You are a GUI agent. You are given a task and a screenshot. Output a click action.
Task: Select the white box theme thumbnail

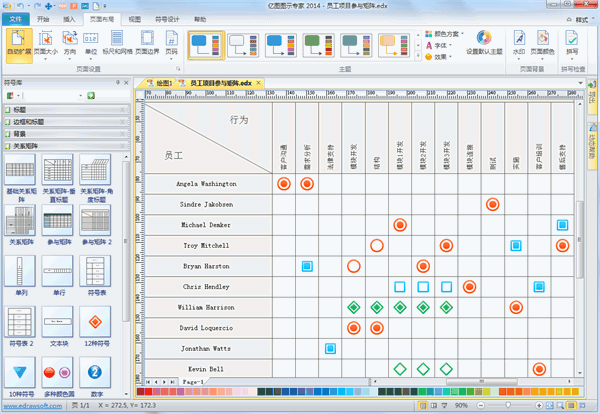click(x=243, y=46)
